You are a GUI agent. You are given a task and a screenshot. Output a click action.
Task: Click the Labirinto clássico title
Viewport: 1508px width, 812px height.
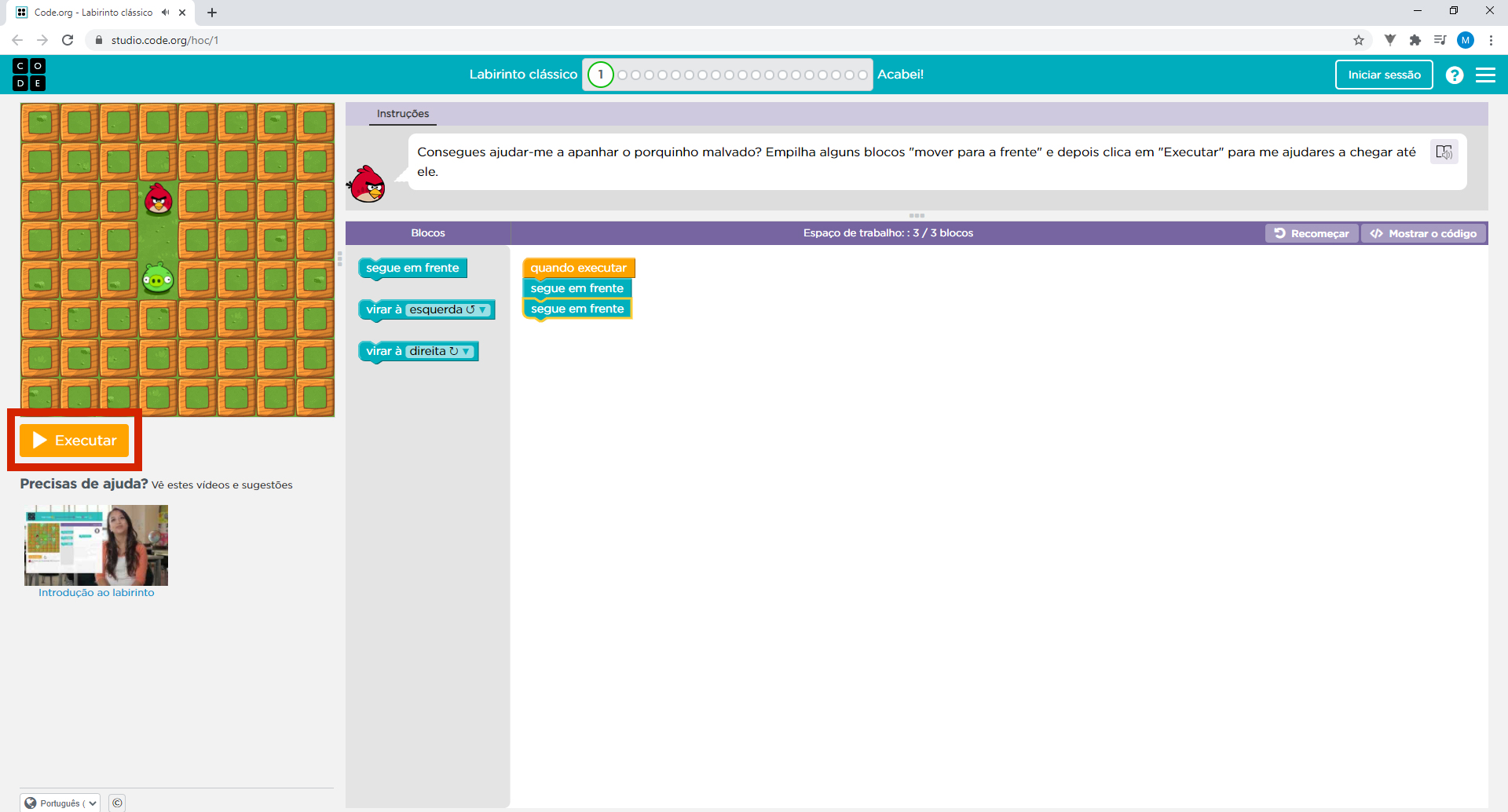pos(523,75)
